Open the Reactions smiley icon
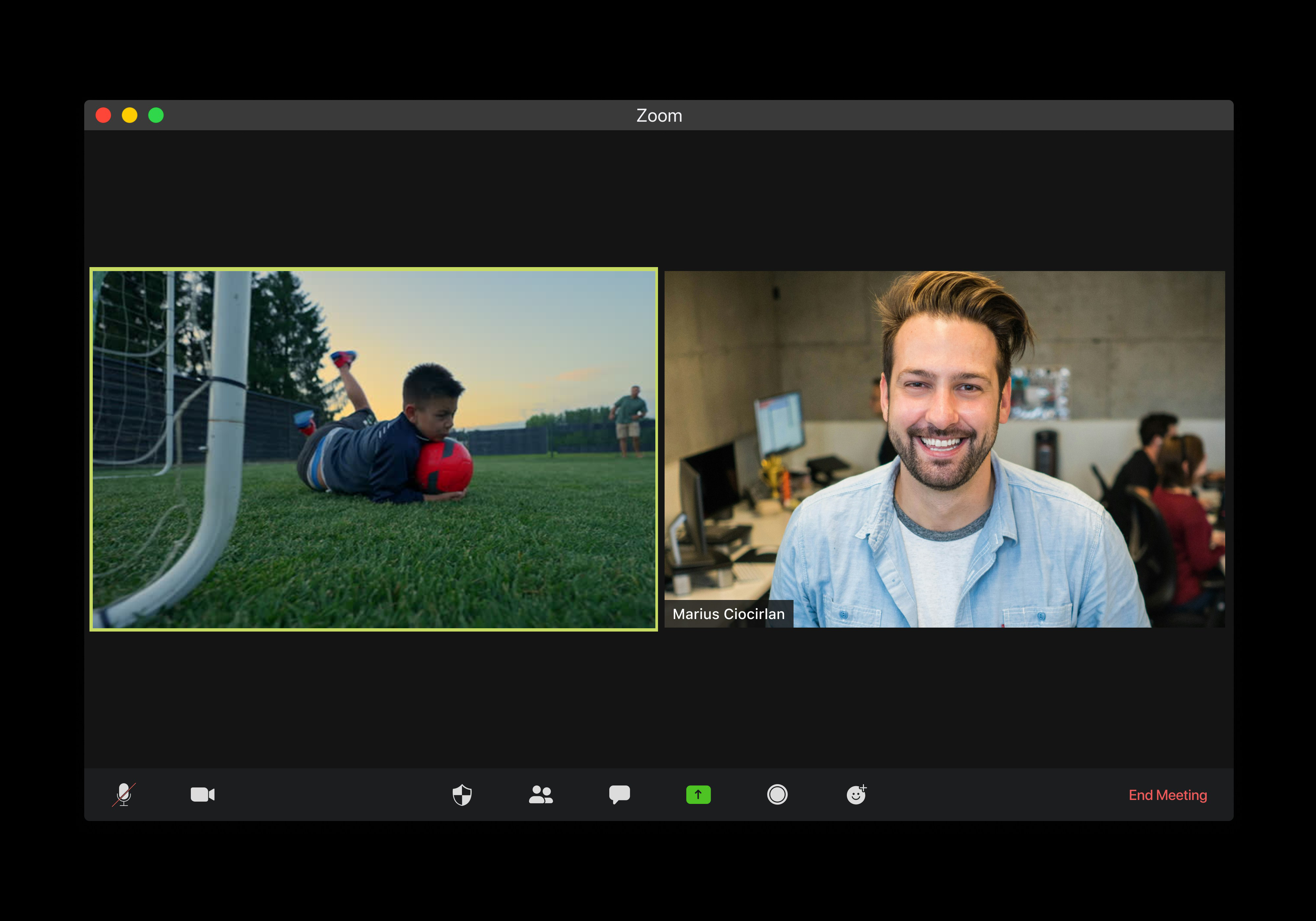 [856, 794]
